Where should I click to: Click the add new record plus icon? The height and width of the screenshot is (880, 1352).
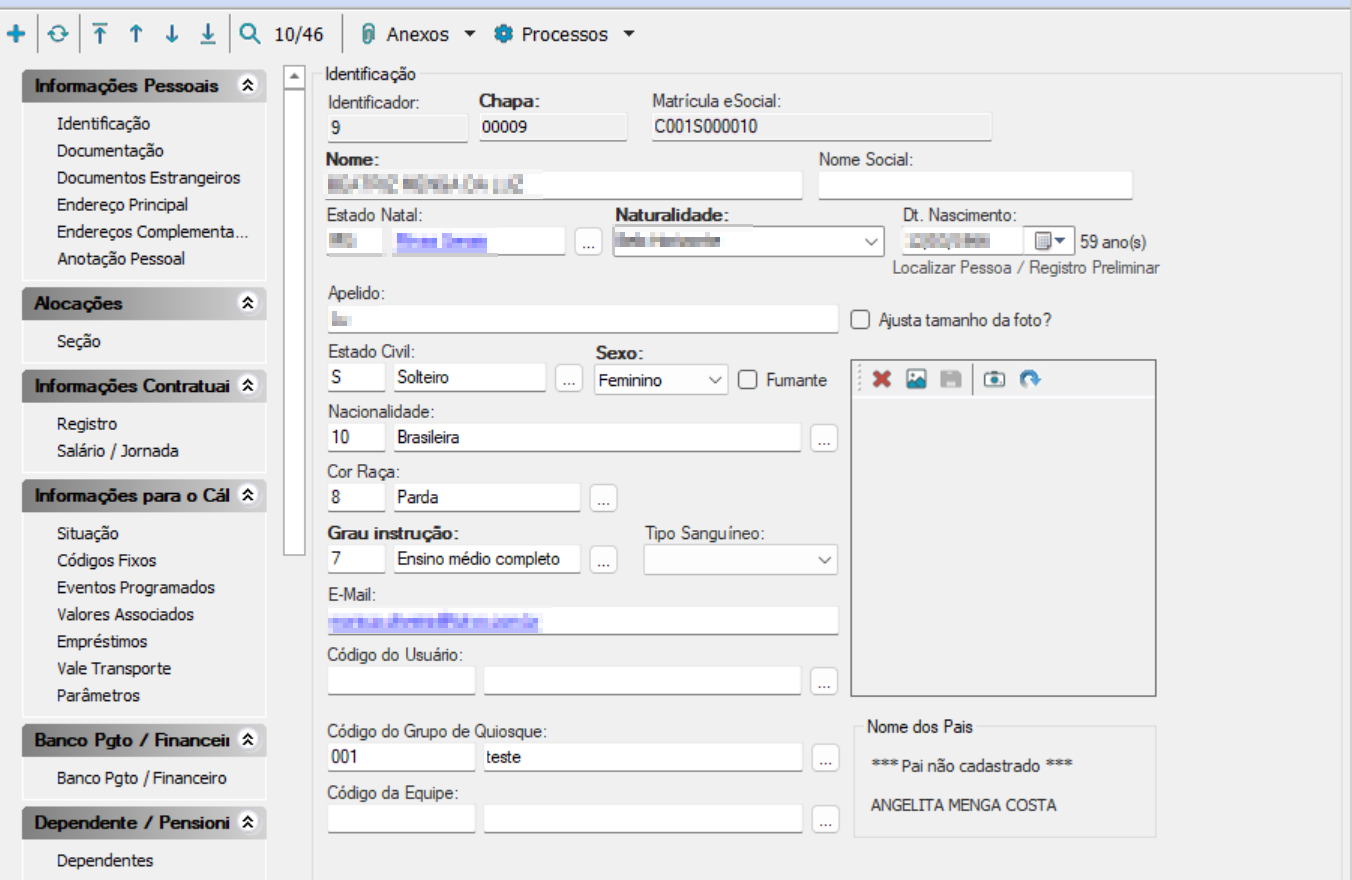(16, 34)
